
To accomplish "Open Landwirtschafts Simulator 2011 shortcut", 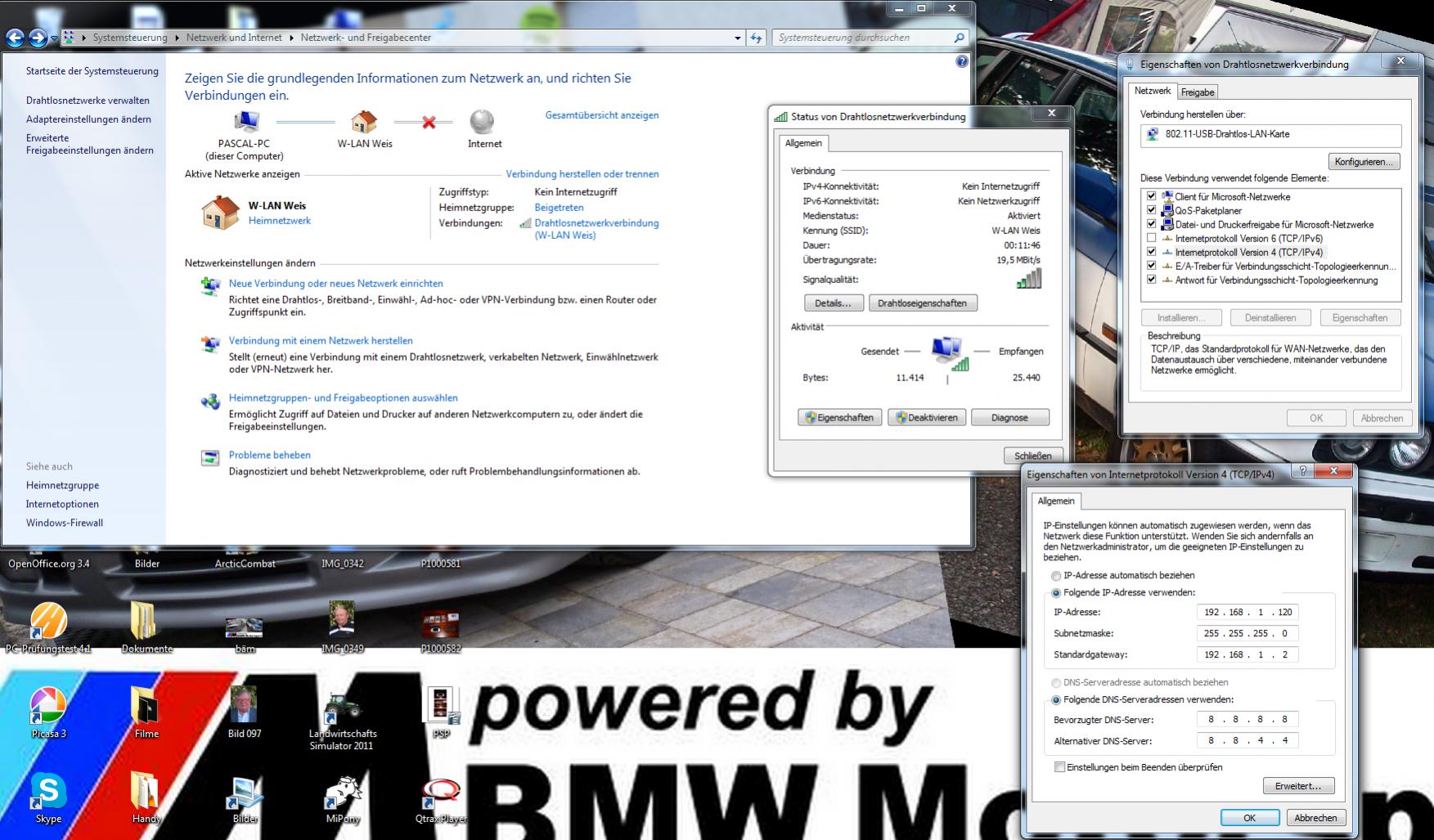I will coord(342,707).
